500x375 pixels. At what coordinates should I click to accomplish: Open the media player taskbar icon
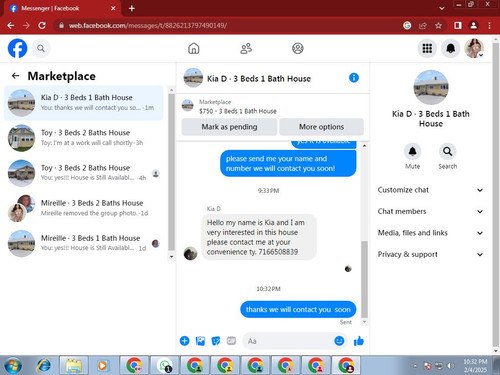(x=104, y=366)
